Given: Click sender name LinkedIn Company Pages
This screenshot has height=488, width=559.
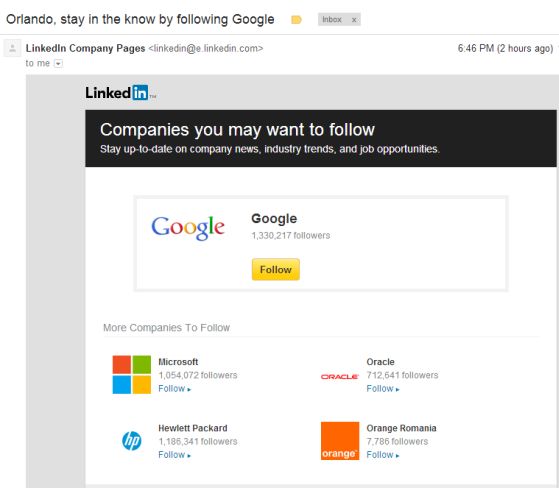Looking at the screenshot, I should point(86,48).
